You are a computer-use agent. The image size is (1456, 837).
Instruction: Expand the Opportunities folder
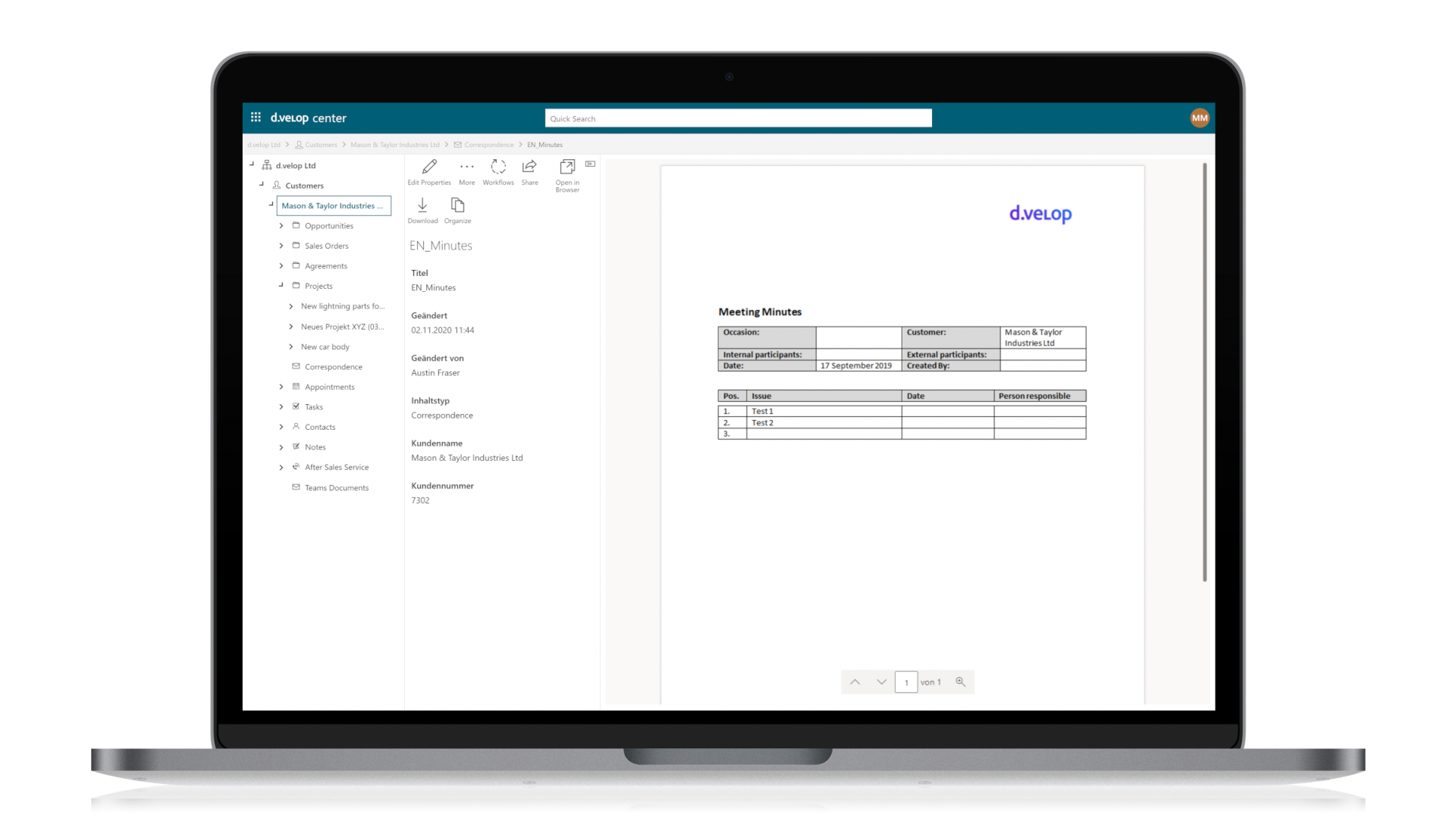pos(281,225)
